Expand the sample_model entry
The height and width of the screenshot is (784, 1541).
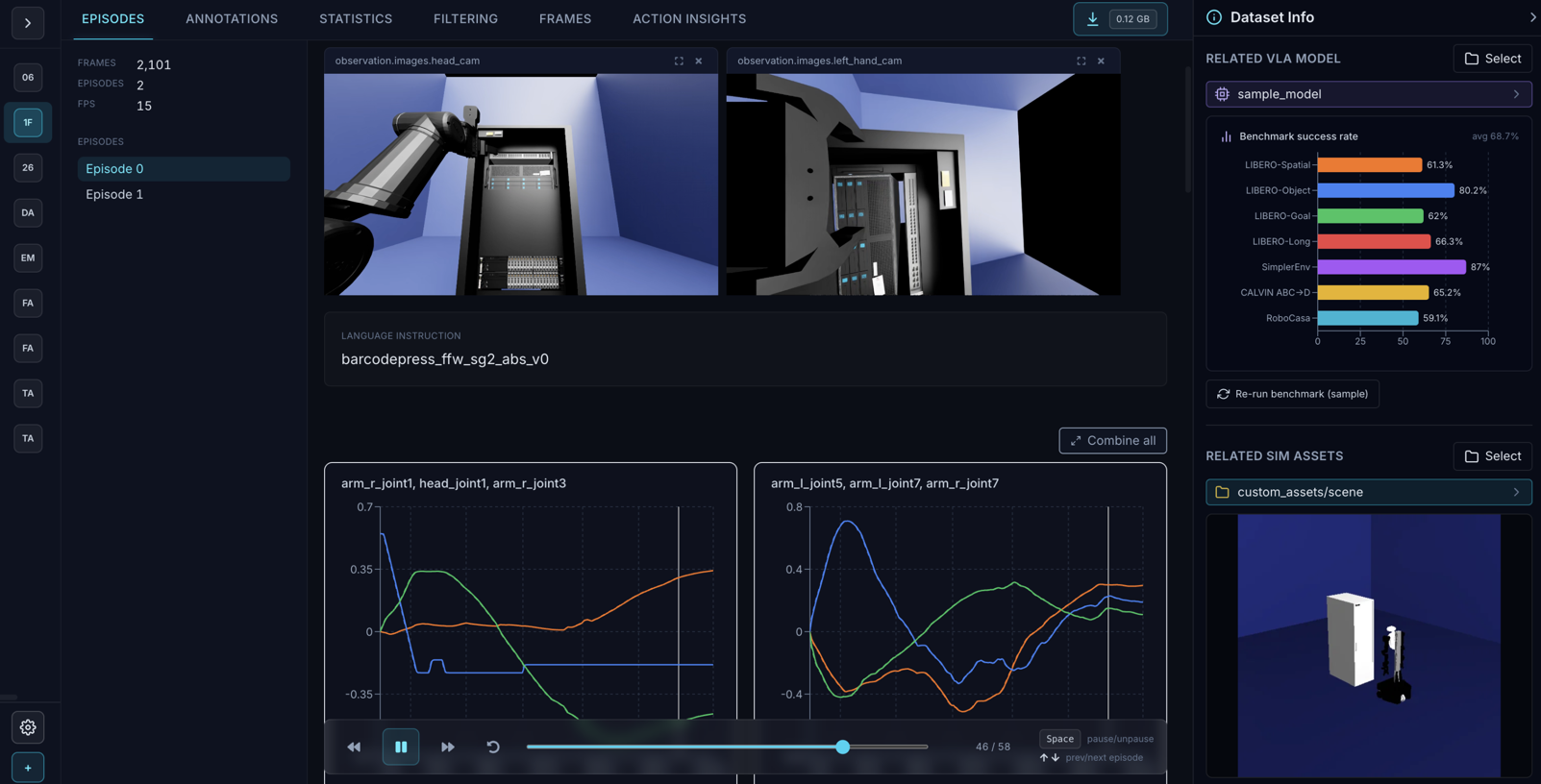[1369, 94]
